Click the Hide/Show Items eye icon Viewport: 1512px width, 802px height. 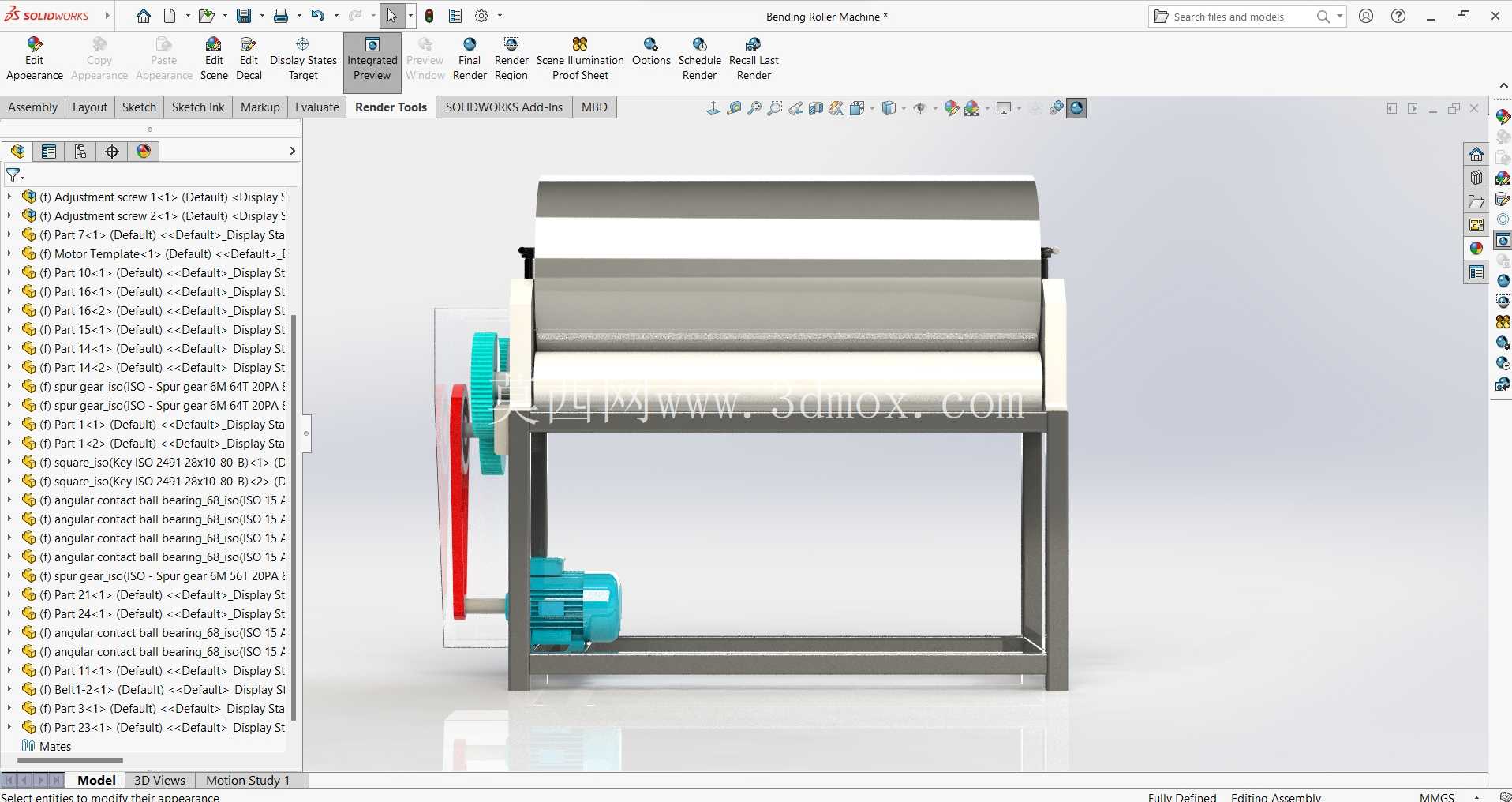pyautogui.click(x=919, y=108)
